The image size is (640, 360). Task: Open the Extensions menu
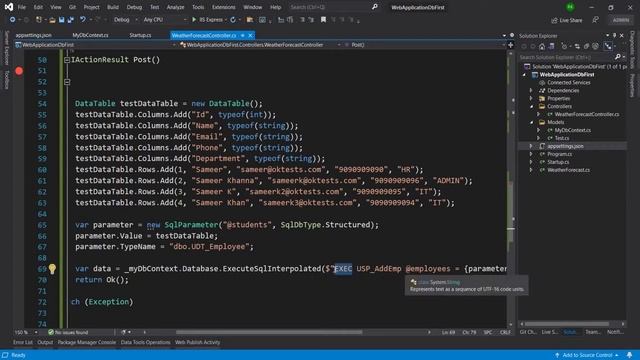pos(223,7)
